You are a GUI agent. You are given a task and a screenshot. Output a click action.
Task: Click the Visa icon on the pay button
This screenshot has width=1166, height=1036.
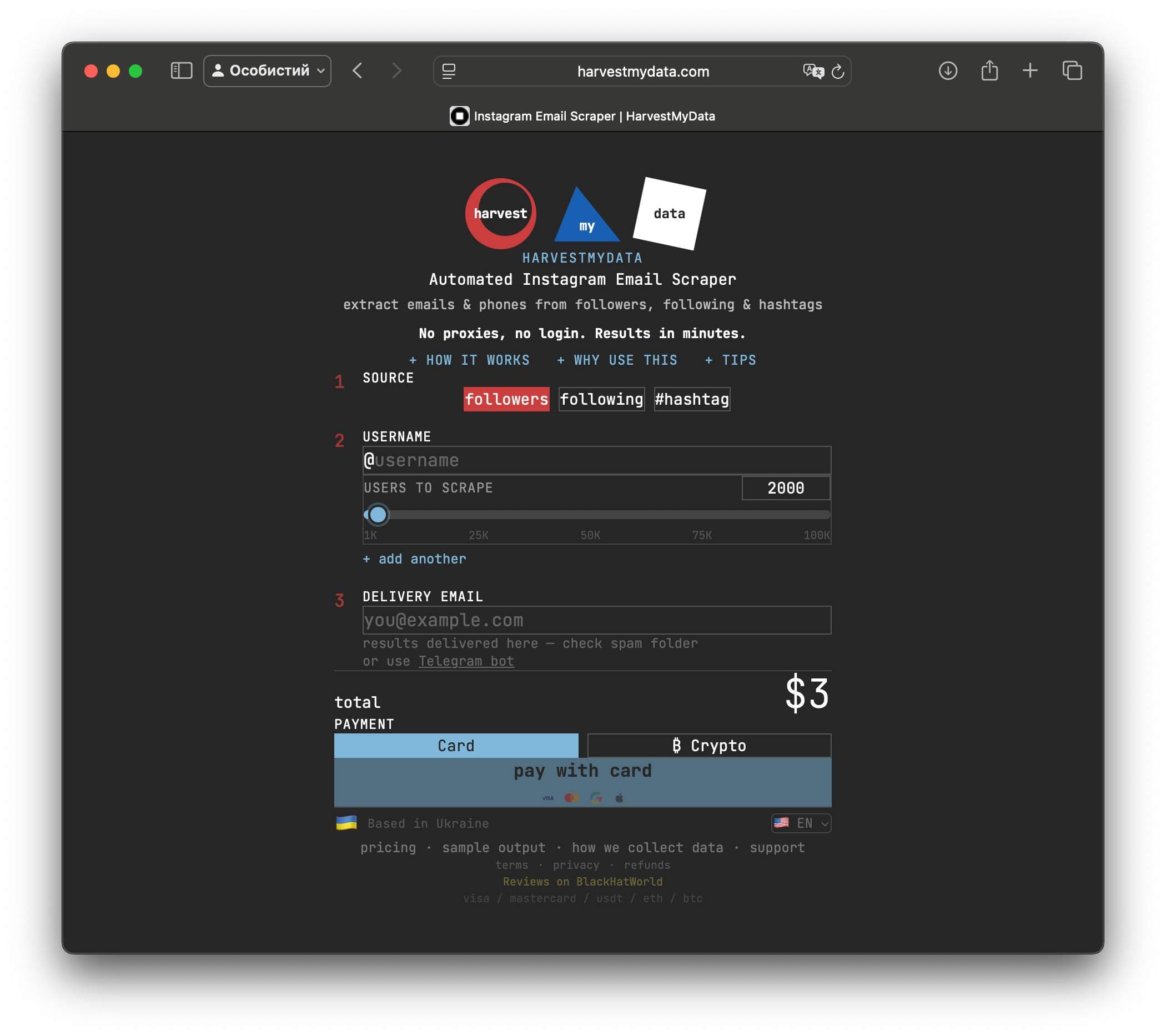[x=548, y=799]
